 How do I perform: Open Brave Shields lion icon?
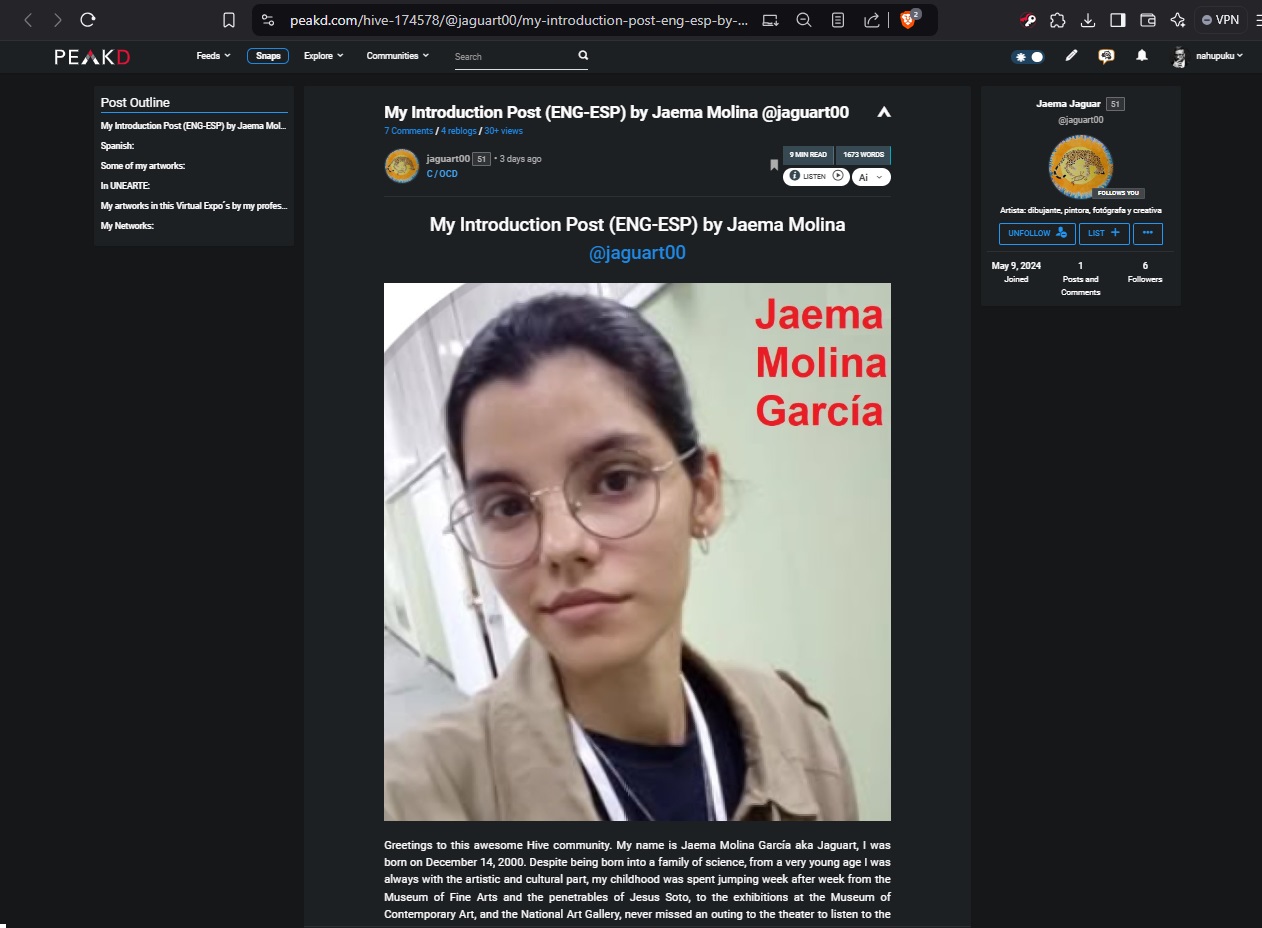tap(909, 19)
